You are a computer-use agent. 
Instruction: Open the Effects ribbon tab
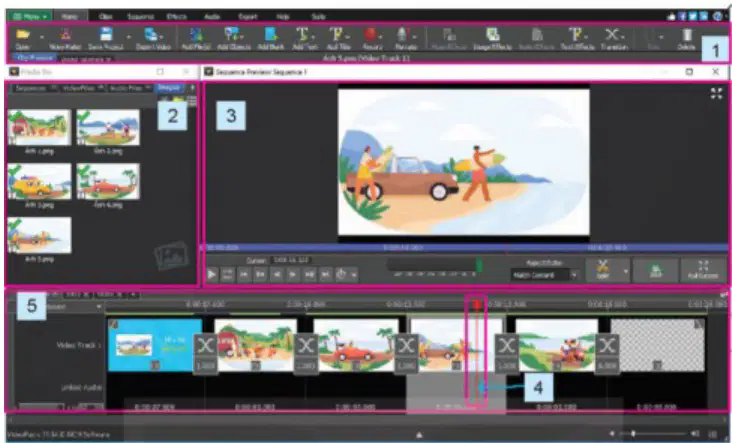[x=177, y=16]
